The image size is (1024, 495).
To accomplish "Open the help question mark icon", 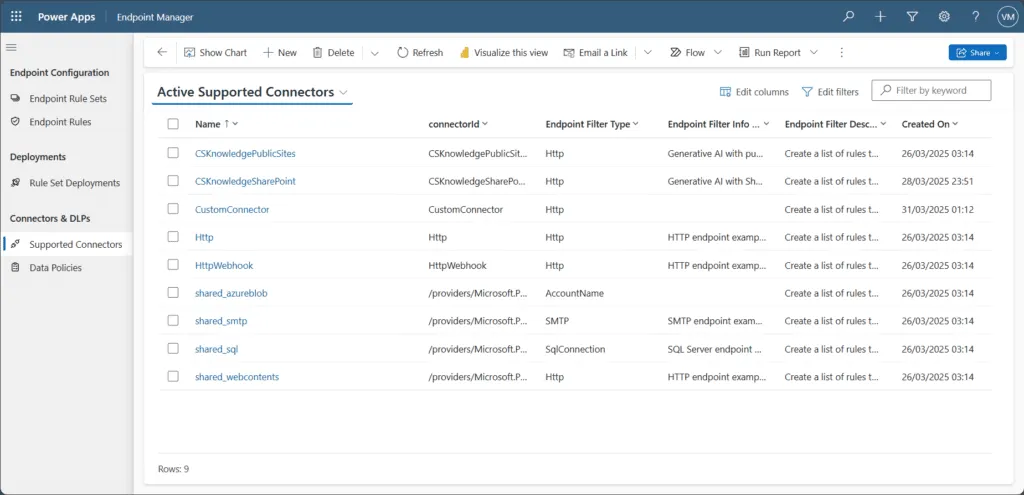I will (976, 17).
